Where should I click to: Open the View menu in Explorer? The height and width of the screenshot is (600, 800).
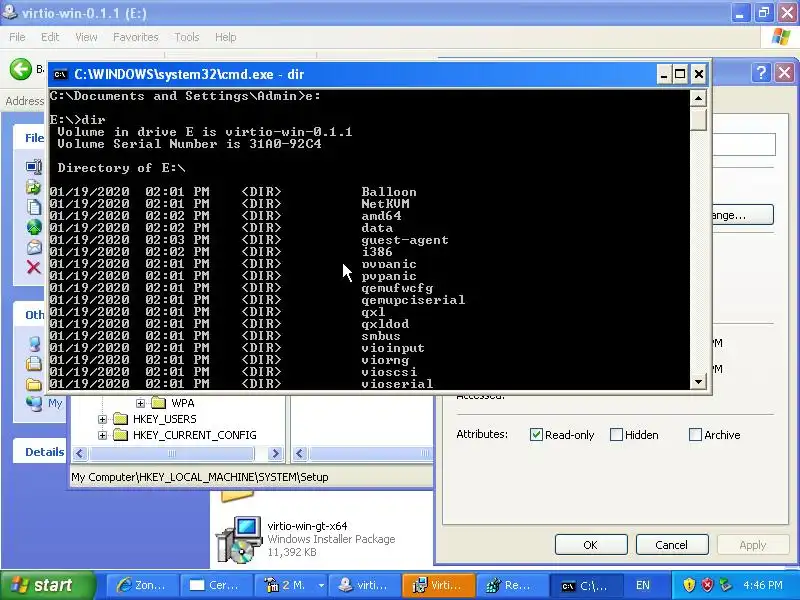click(86, 37)
